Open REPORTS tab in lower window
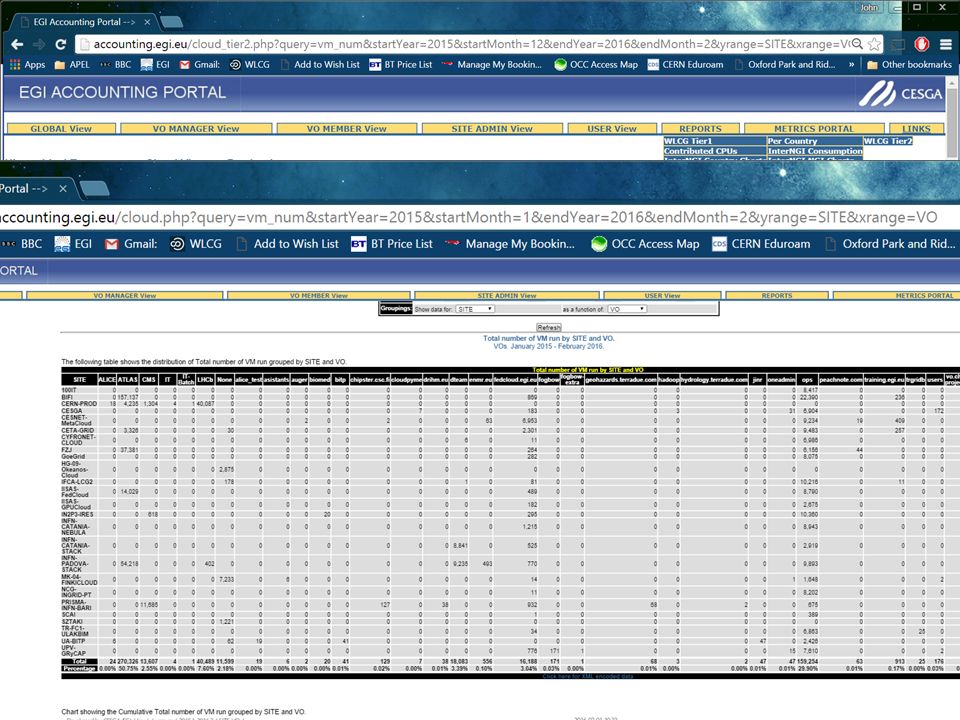The width and height of the screenshot is (960, 720). click(777, 296)
